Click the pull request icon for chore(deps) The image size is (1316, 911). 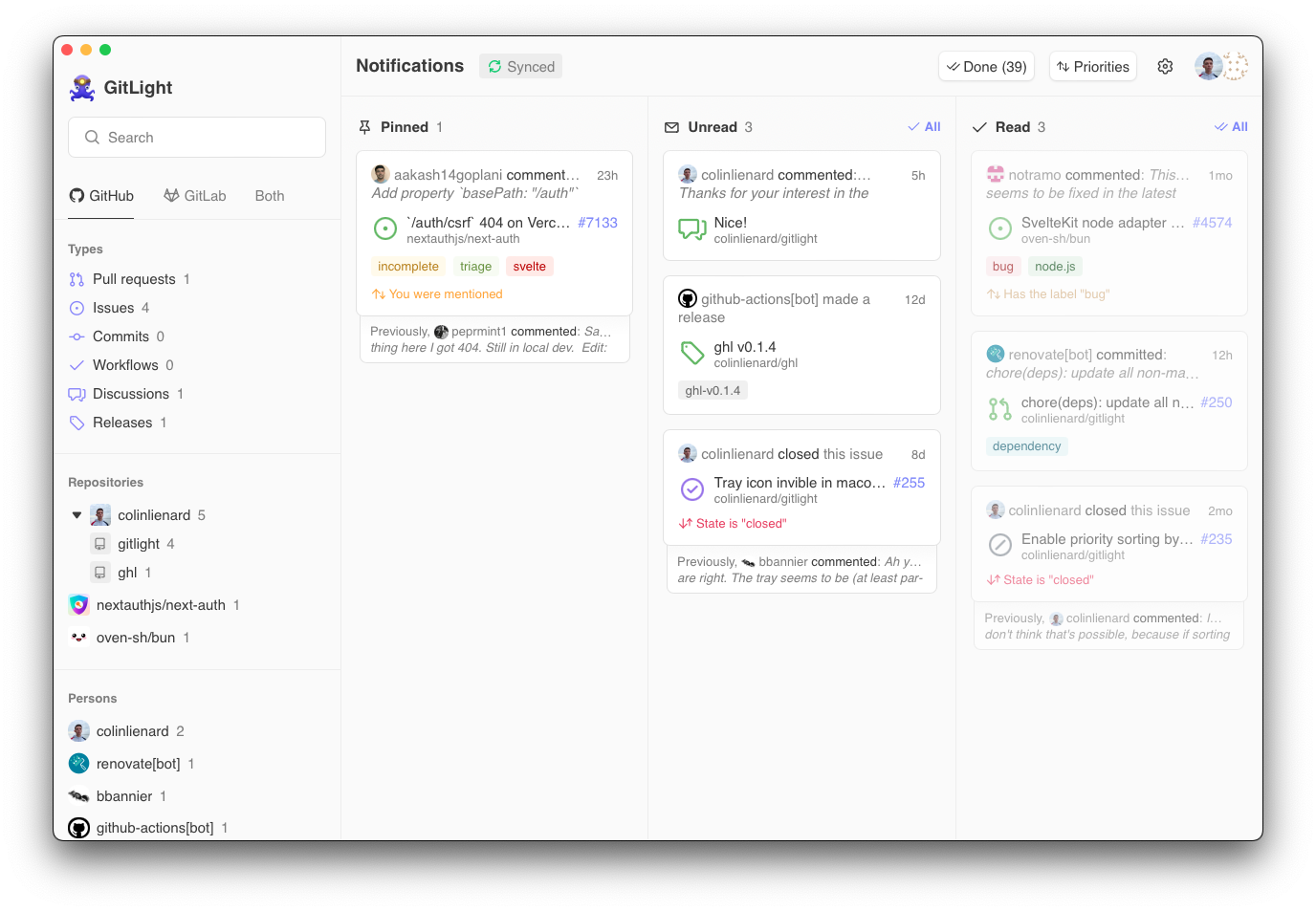coord(999,409)
